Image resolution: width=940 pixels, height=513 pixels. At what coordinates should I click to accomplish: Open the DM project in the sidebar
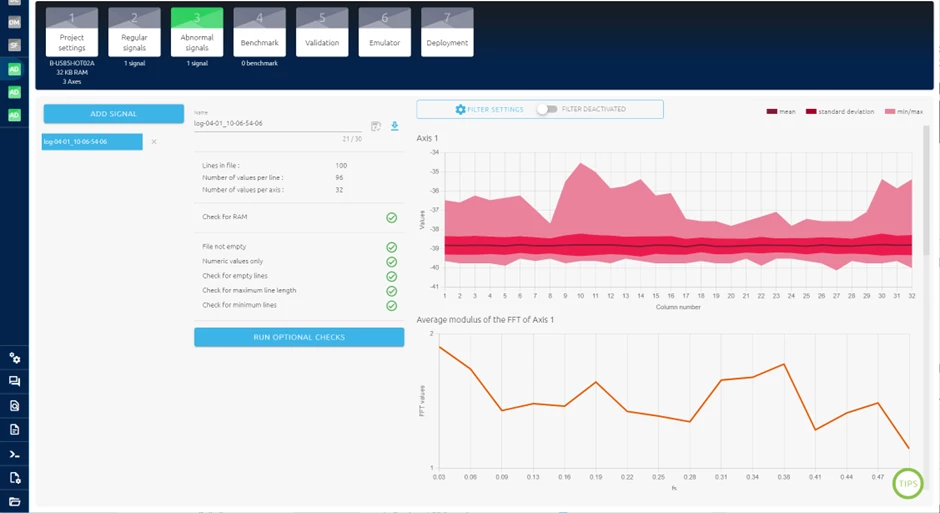point(14,23)
